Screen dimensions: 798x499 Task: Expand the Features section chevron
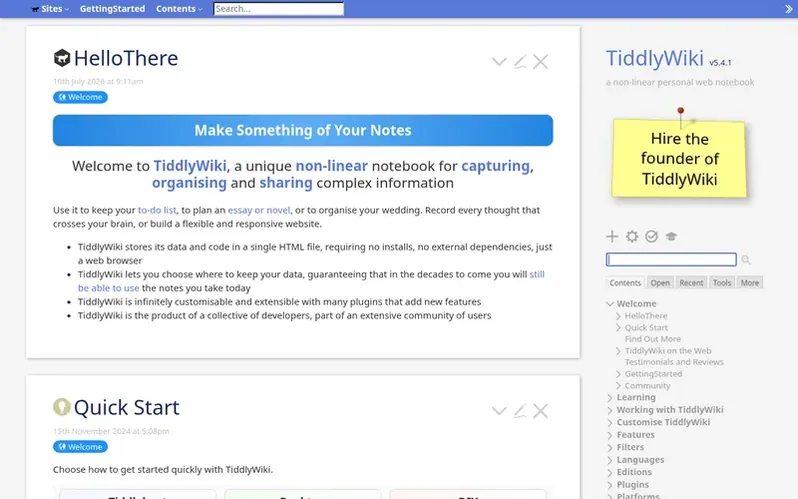pos(610,435)
